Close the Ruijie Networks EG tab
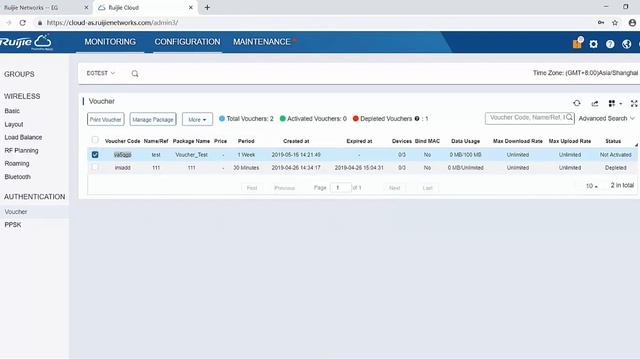The image size is (640, 360). pos(86,7)
